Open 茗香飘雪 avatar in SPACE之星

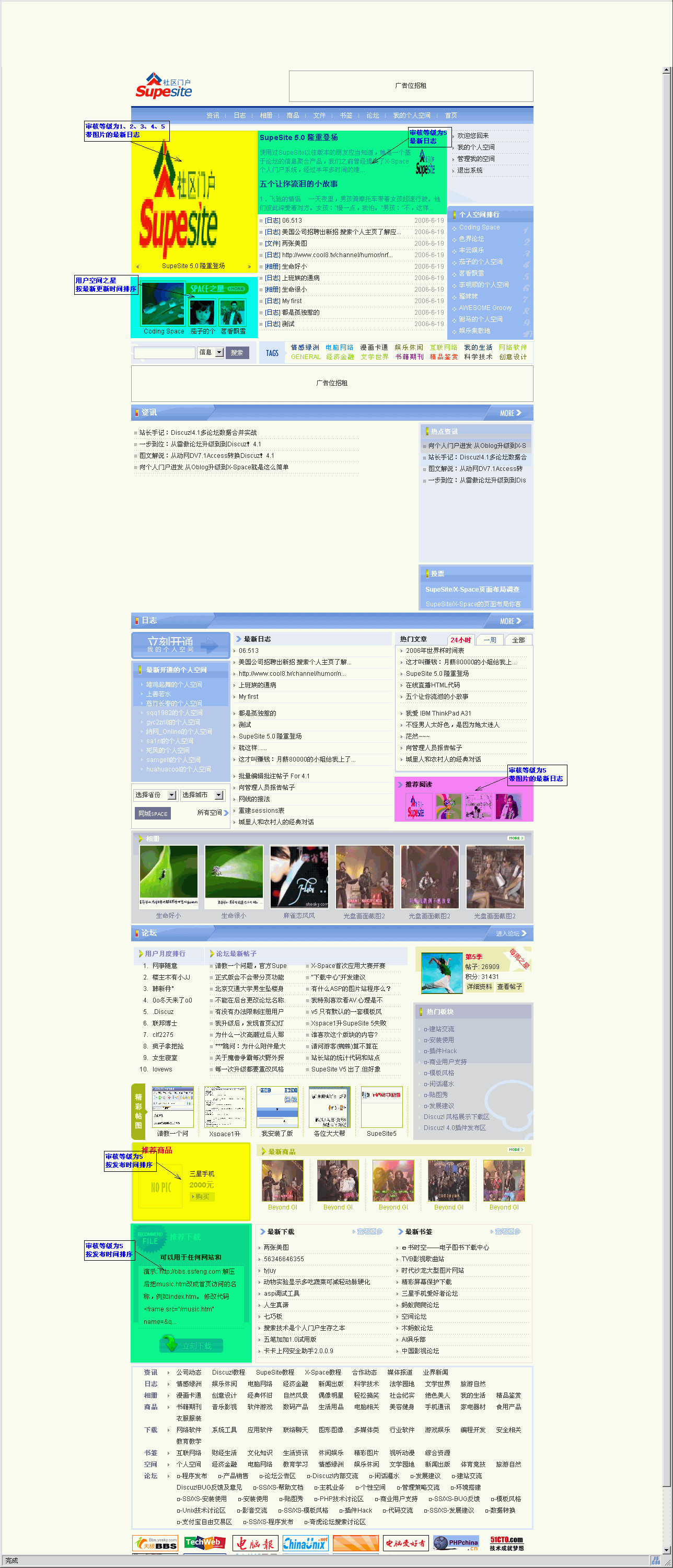coord(233,313)
